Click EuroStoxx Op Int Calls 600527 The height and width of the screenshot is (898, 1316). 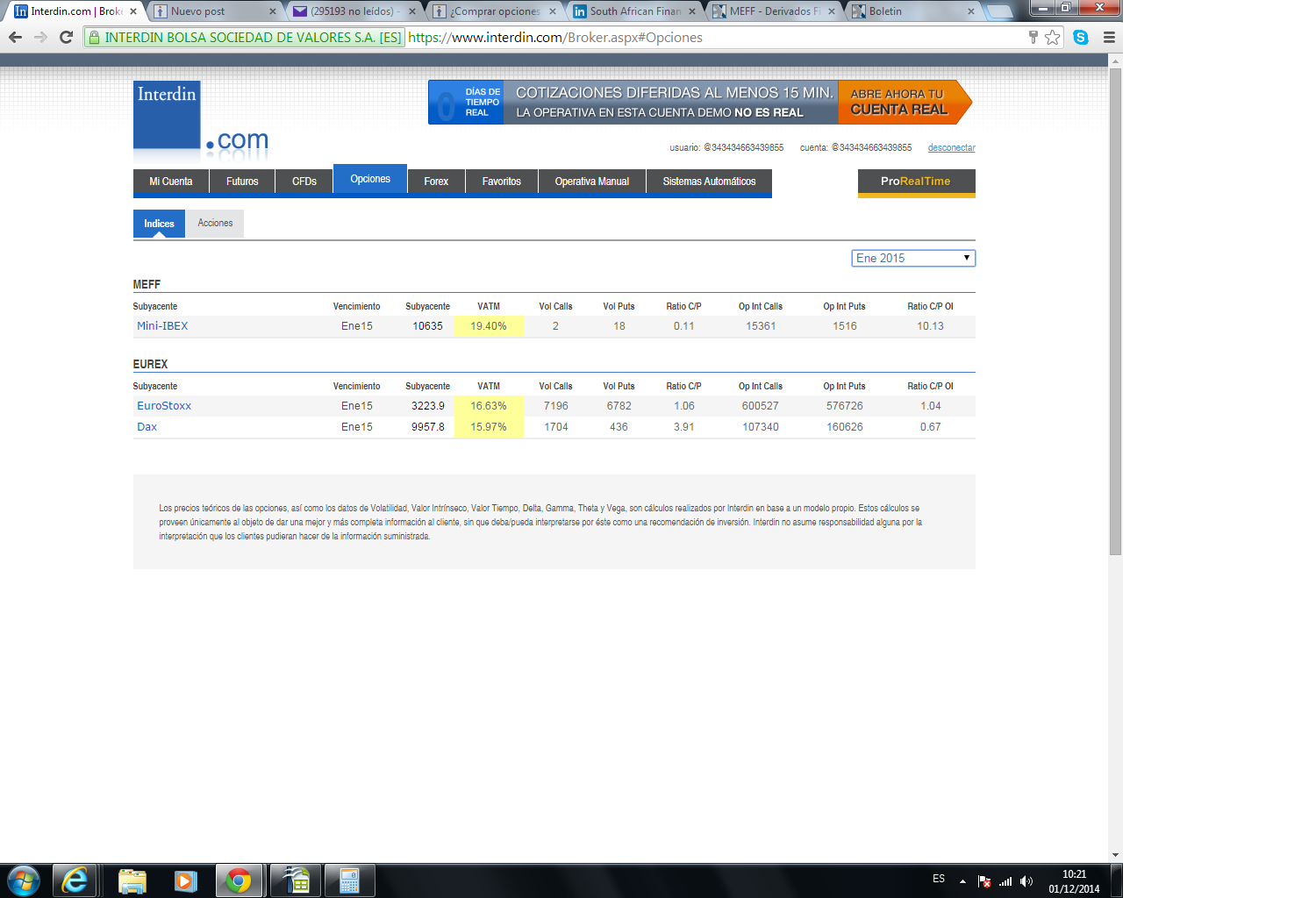coord(761,406)
